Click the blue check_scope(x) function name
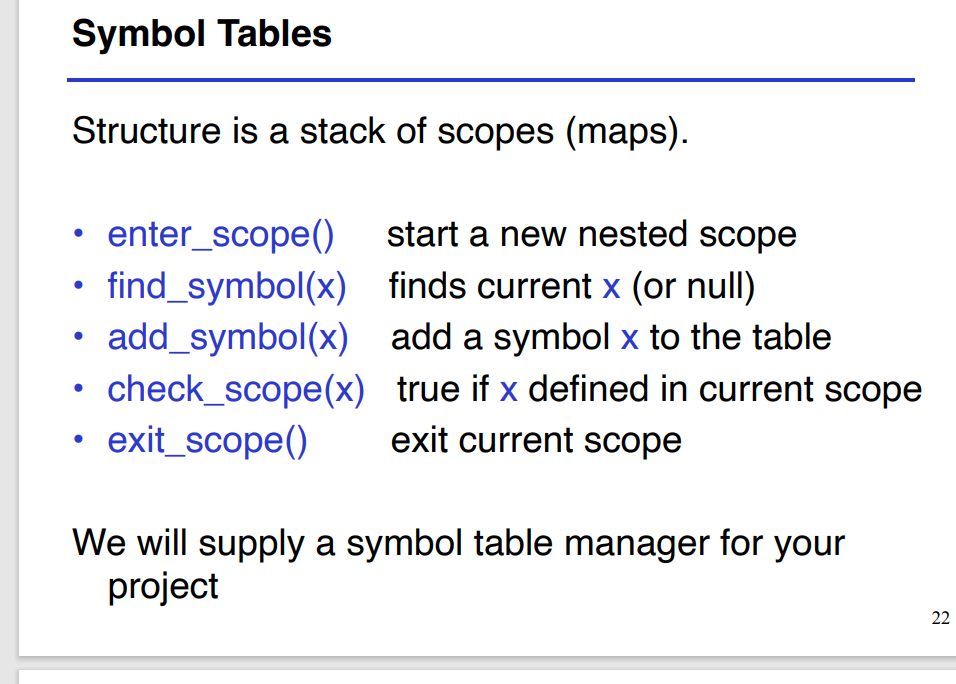The width and height of the screenshot is (956, 684). [x=236, y=389]
